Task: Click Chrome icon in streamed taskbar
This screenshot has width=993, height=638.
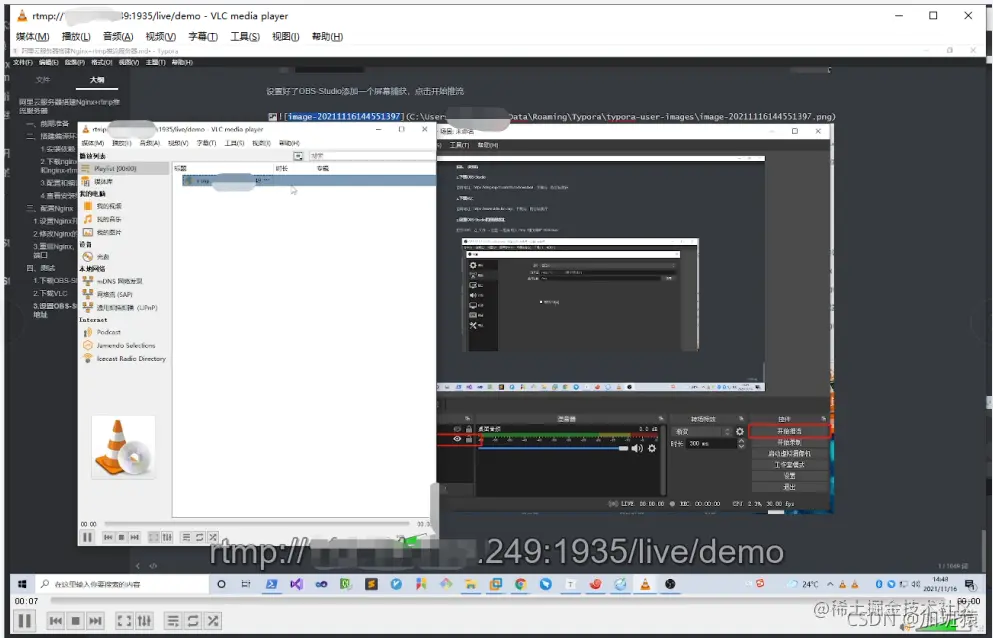Action: pos(521,584)
